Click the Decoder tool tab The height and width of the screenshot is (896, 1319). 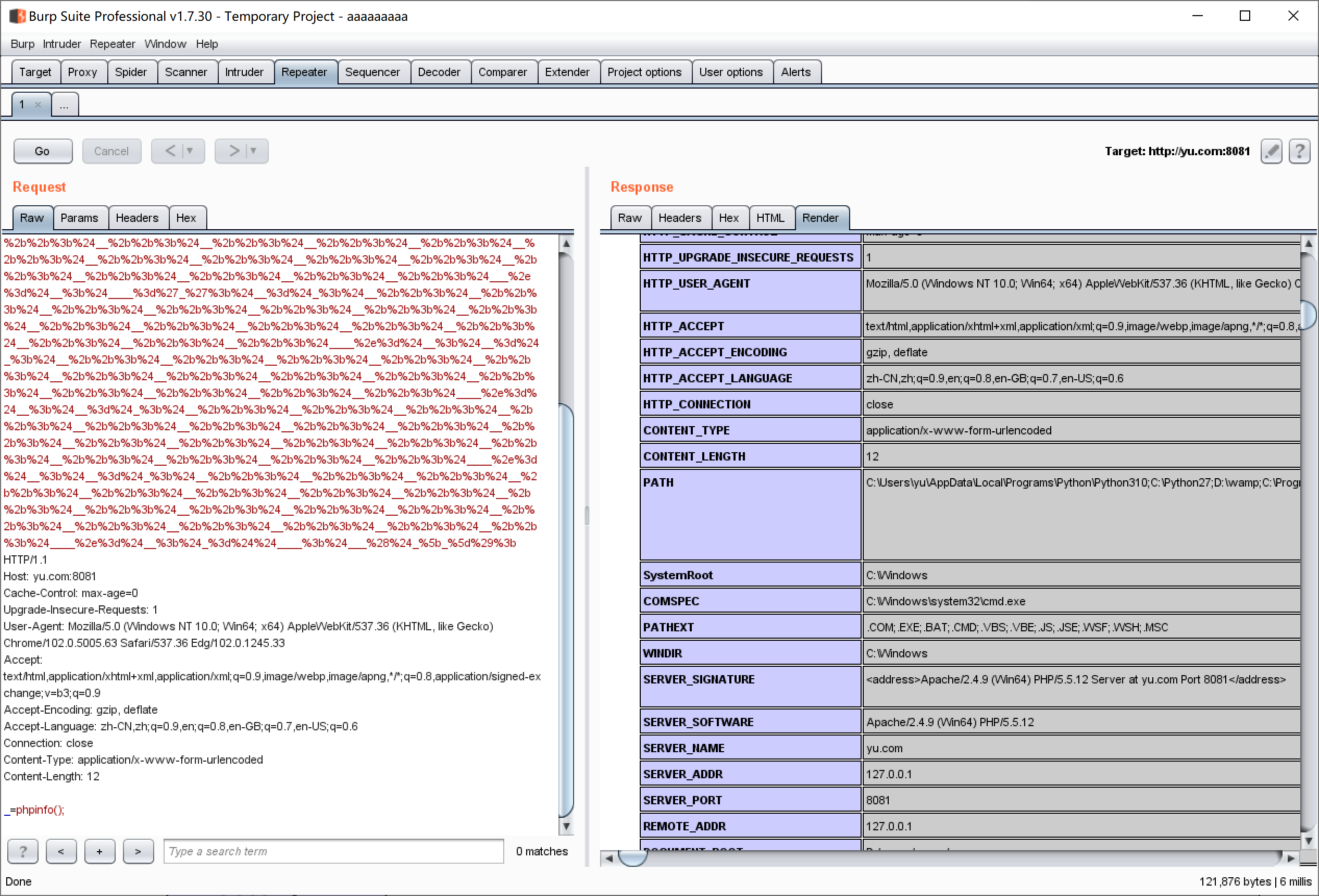tap(439, 72)
